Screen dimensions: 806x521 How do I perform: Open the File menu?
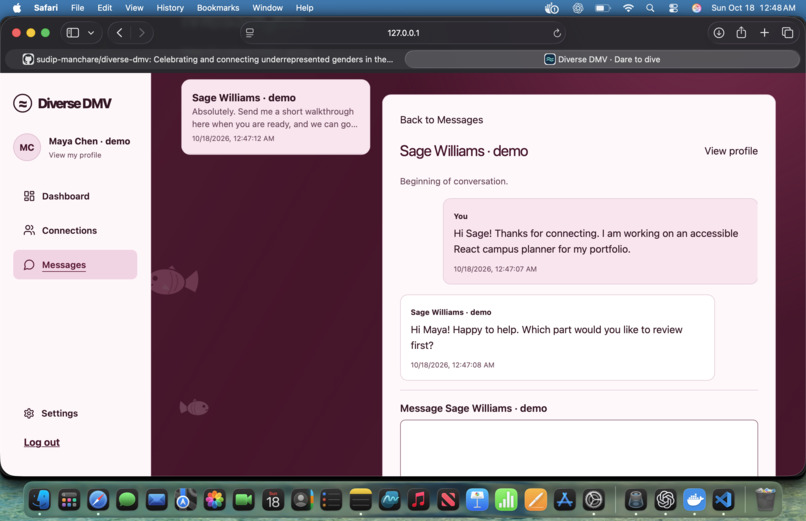click(x=78, y=8)
